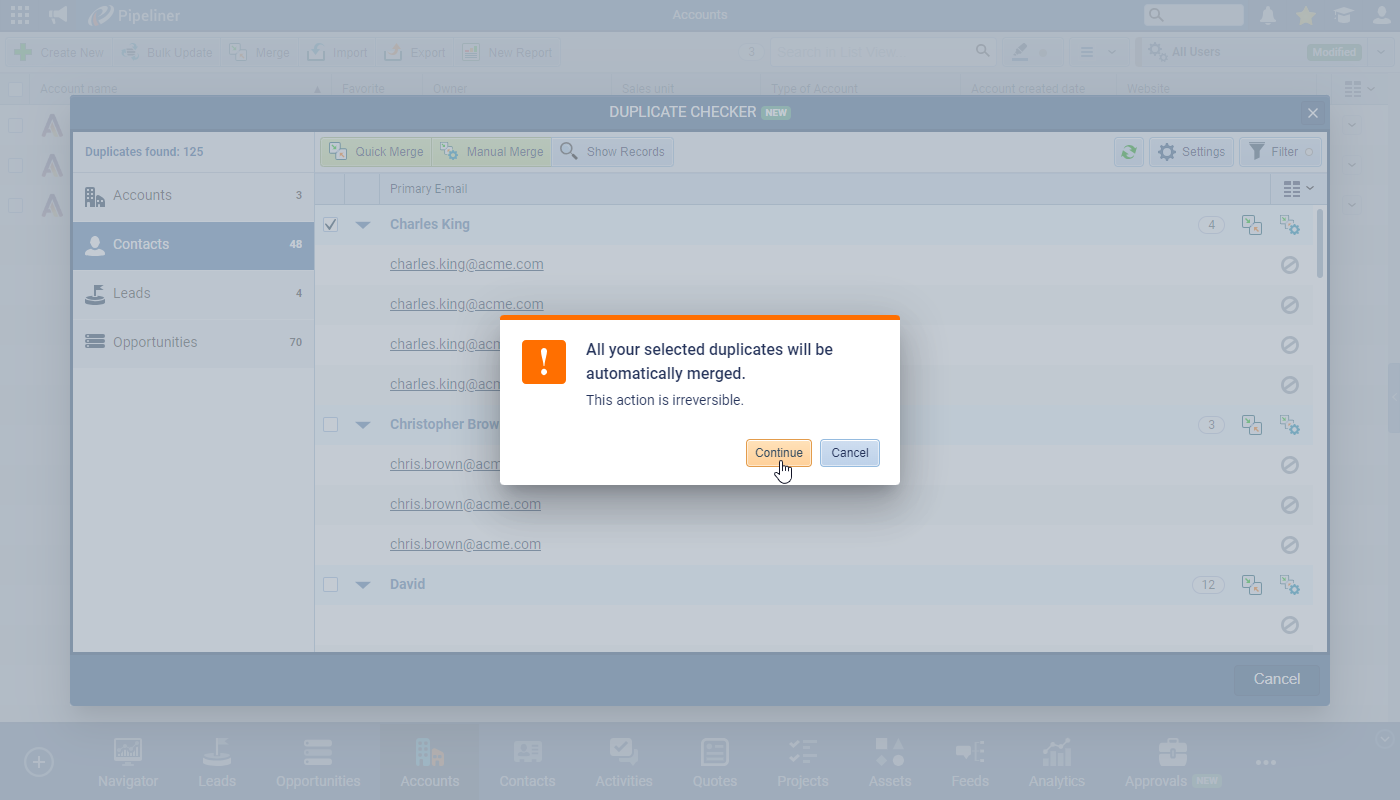Open the chris.brown@acme.com link in third row
The height and width of the screenshot is (800, 1400).
point(465,544)
